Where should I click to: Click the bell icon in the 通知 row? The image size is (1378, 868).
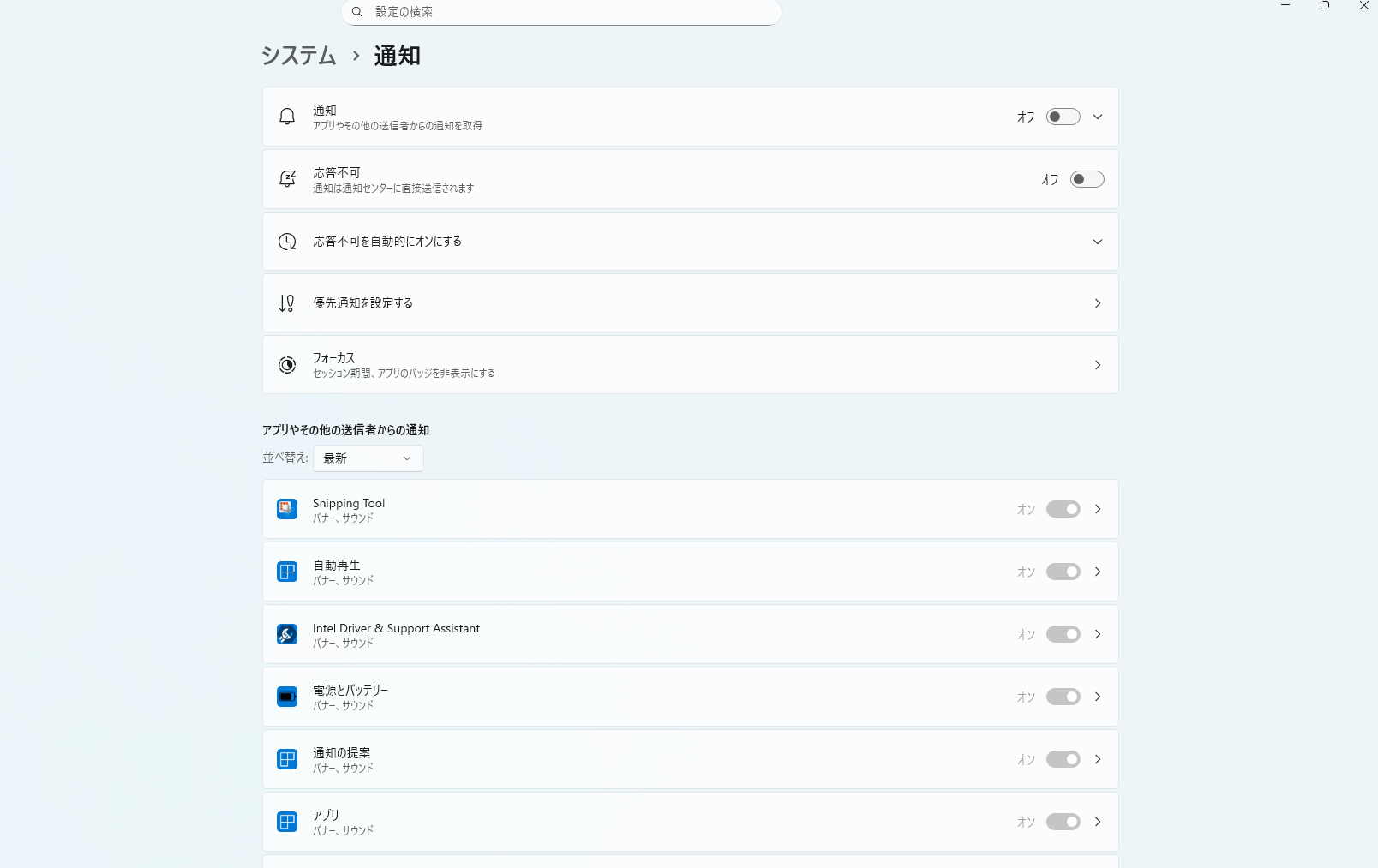click(x=287, y=117)
